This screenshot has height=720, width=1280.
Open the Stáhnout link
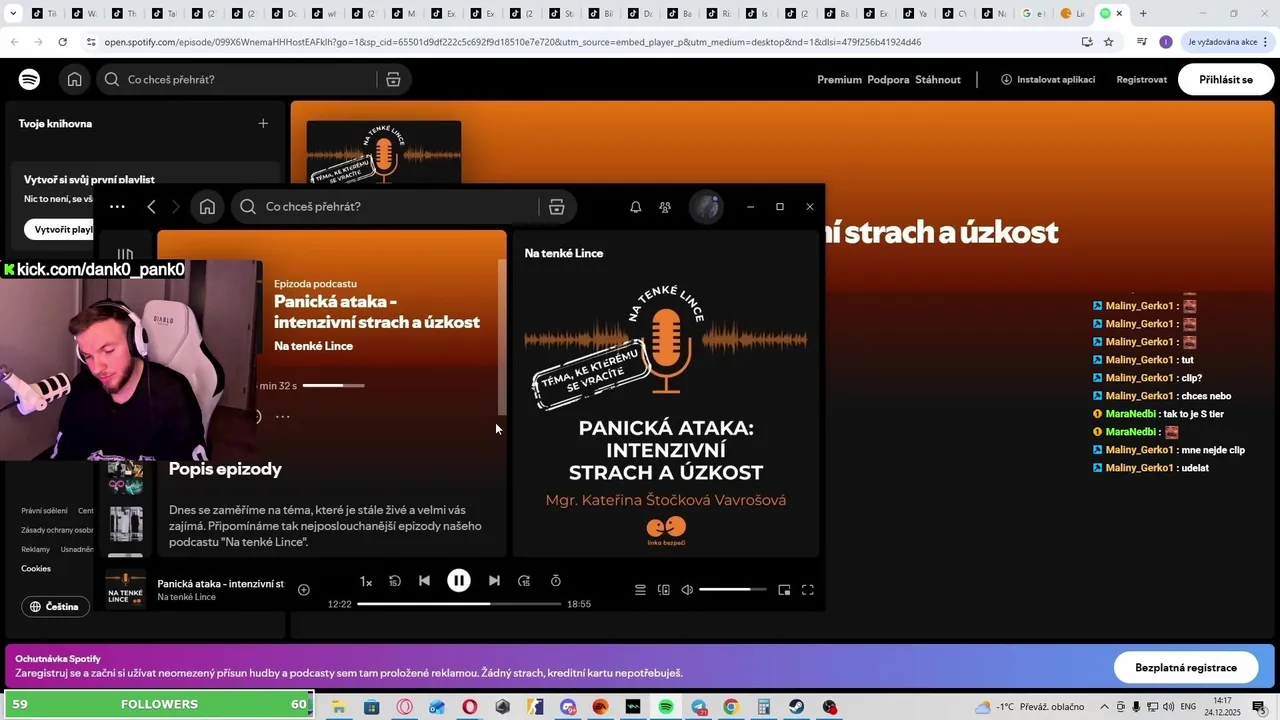coord(938,80)
